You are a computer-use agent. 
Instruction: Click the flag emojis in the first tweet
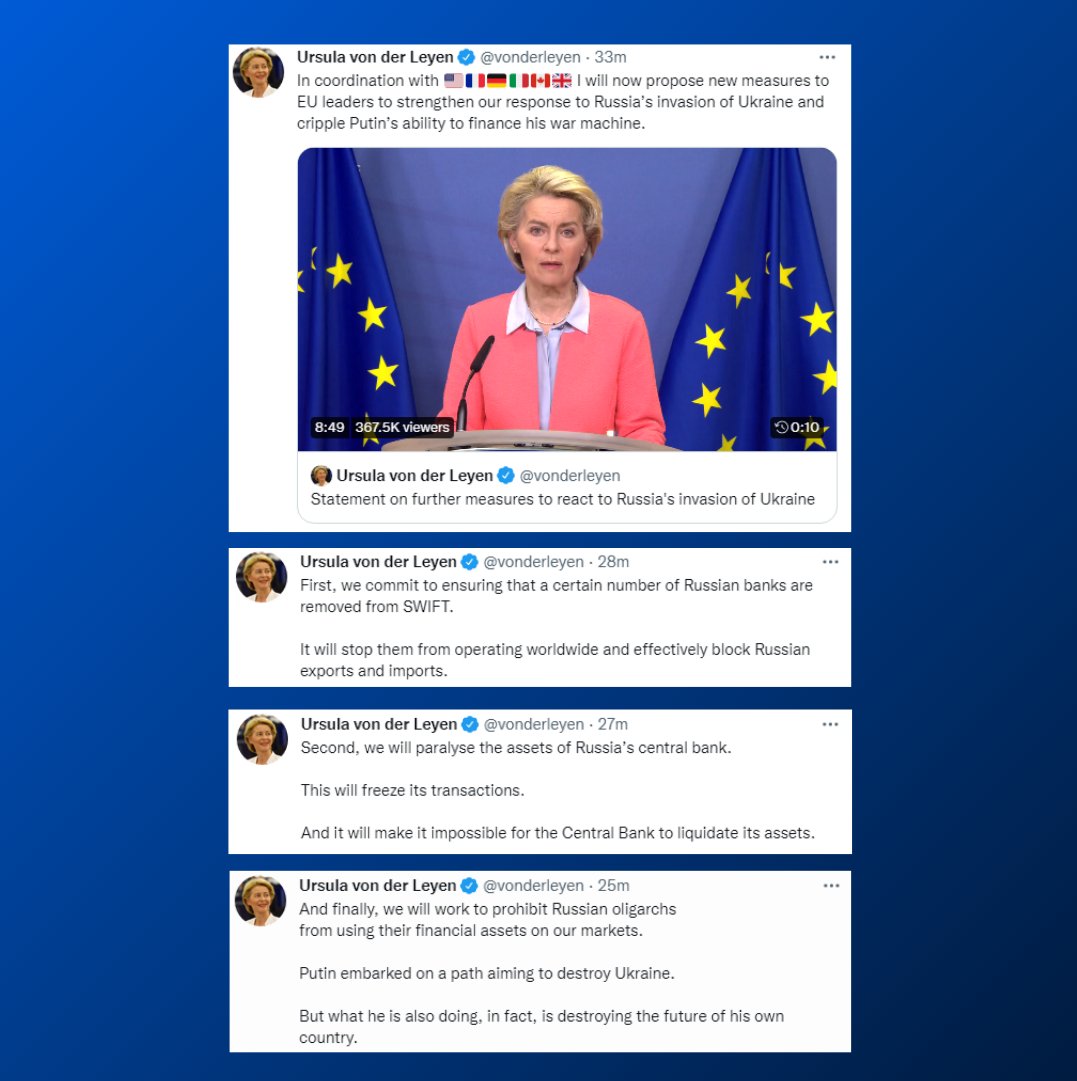tap(507, 81)
